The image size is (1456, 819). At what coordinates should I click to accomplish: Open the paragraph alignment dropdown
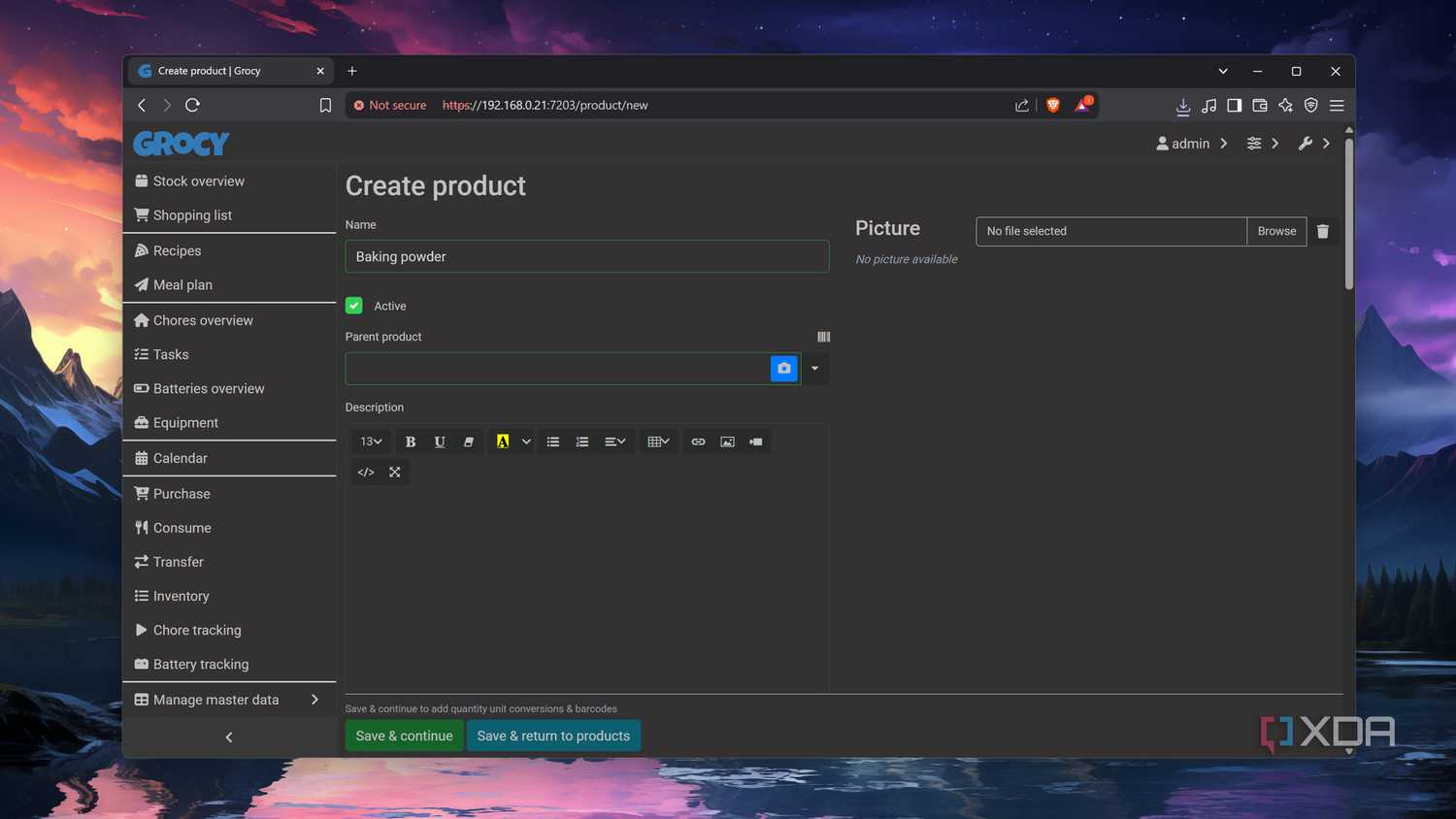pos(615,442)
